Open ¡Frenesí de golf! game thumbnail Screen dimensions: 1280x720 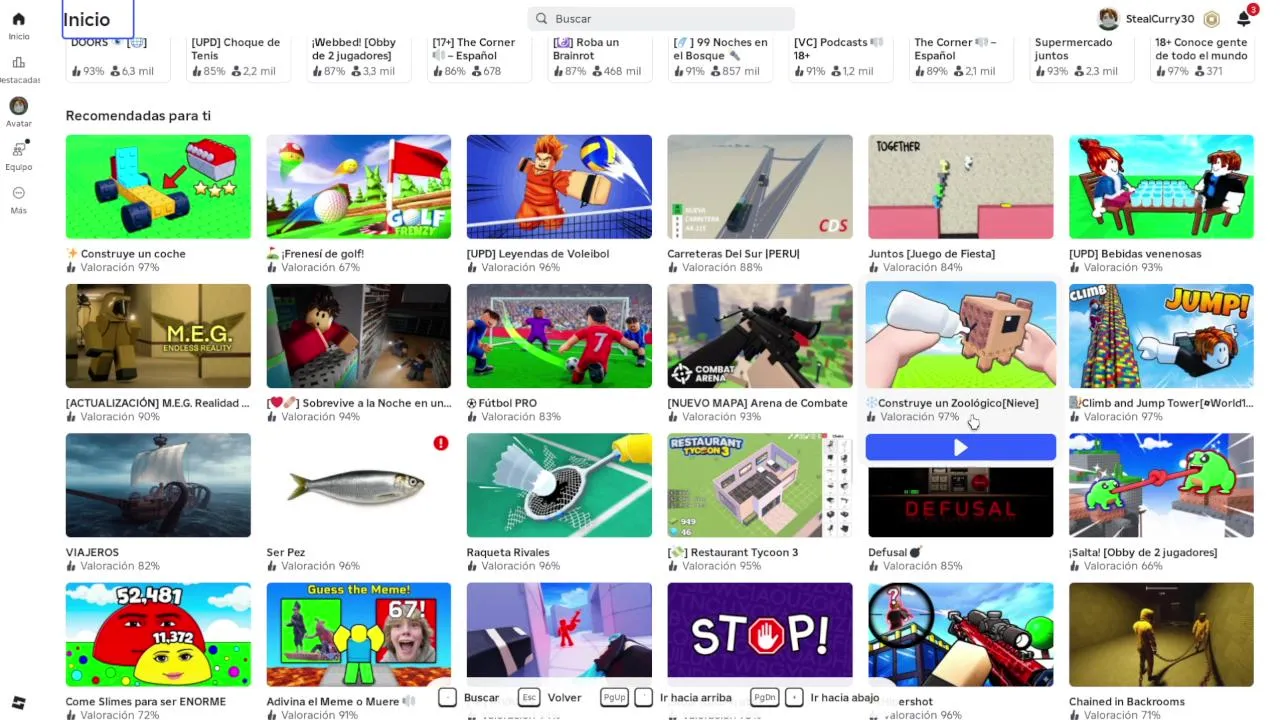point(358,187)
